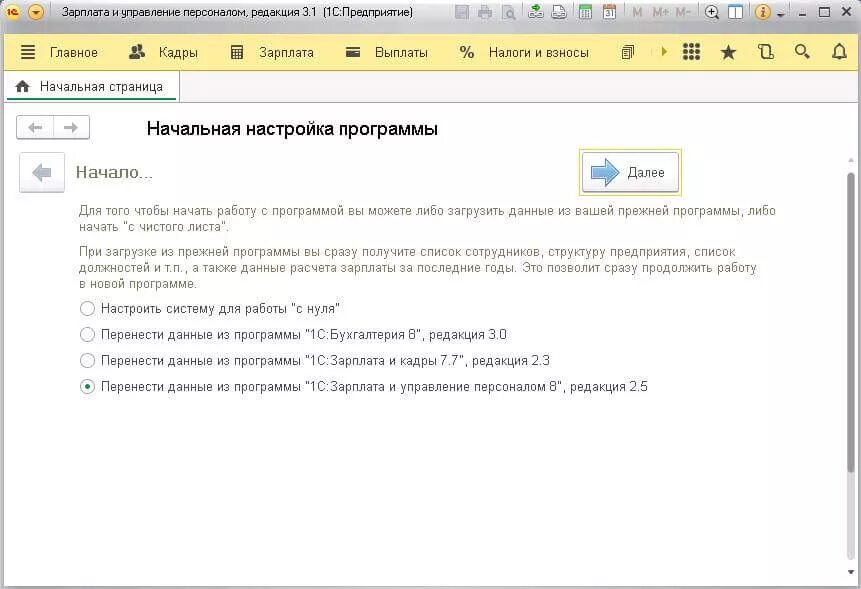This screenshot has height=589, width=861.
Task: Click the reports documents stack icon
Action: point(628,52)
